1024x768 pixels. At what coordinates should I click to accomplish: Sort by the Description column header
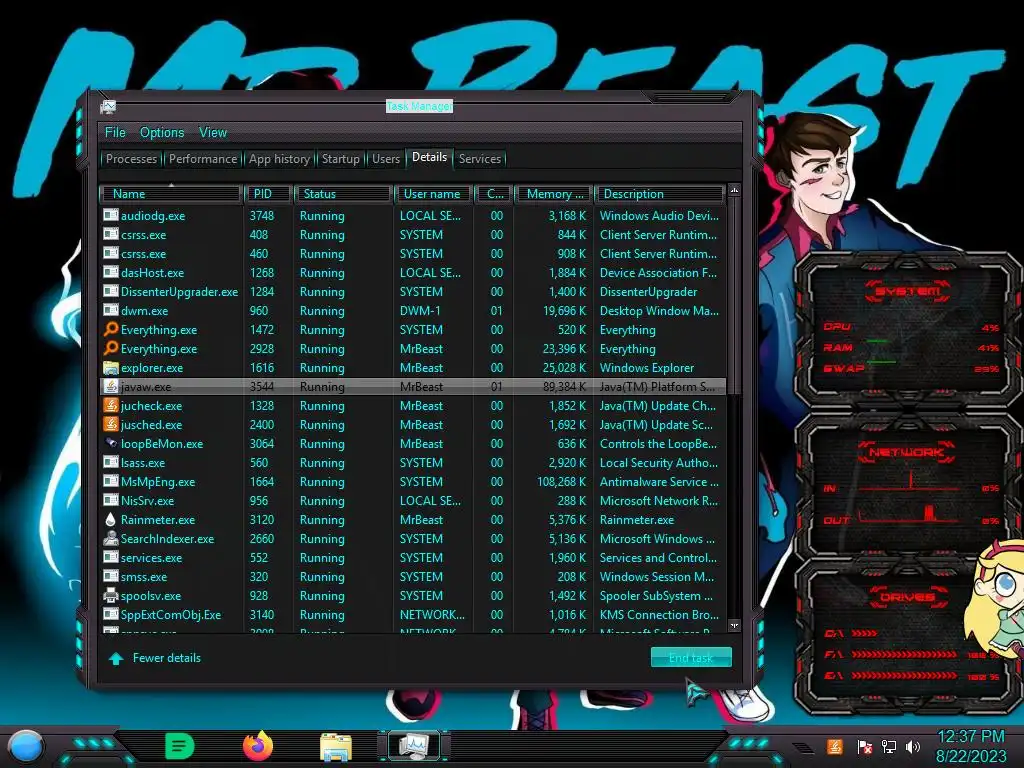(x=660, y=194)
